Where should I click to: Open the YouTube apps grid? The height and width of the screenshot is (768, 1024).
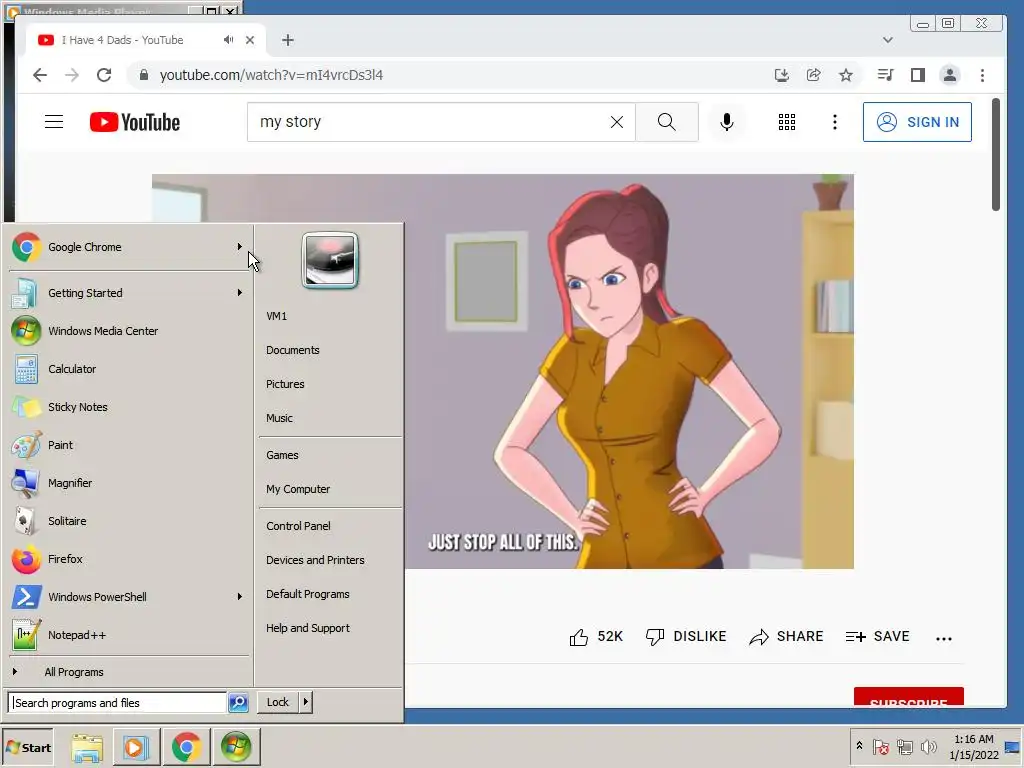point(787,122)
